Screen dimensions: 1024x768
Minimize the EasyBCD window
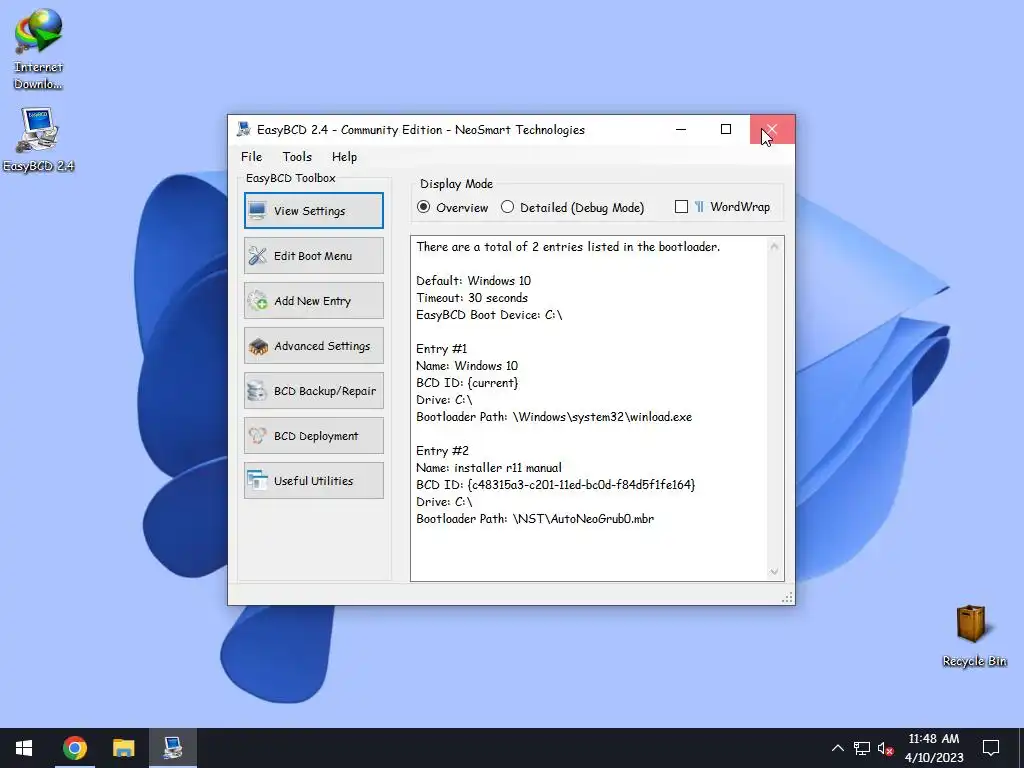click(x=681, y=129)
